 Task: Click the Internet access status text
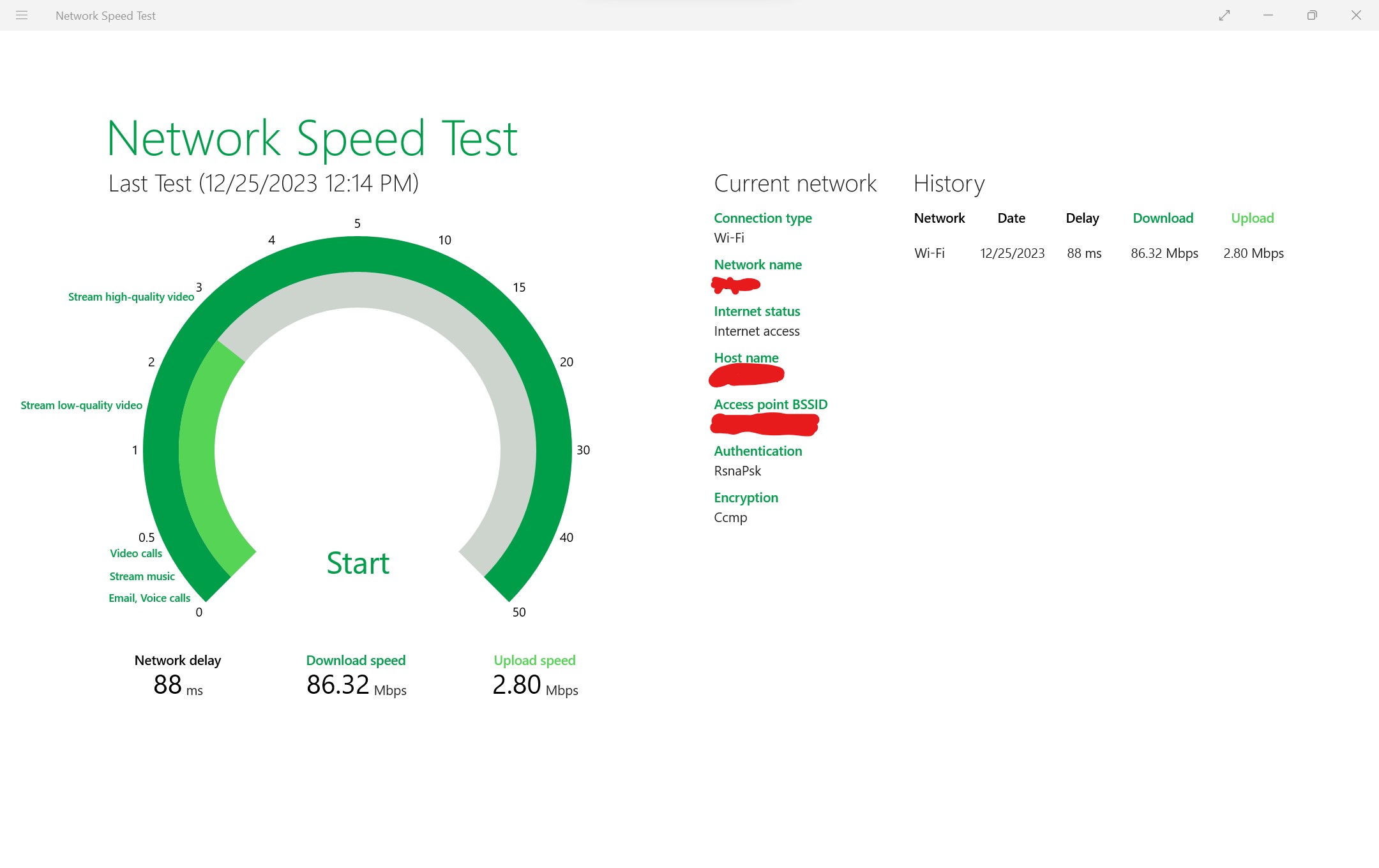(757, 331)
